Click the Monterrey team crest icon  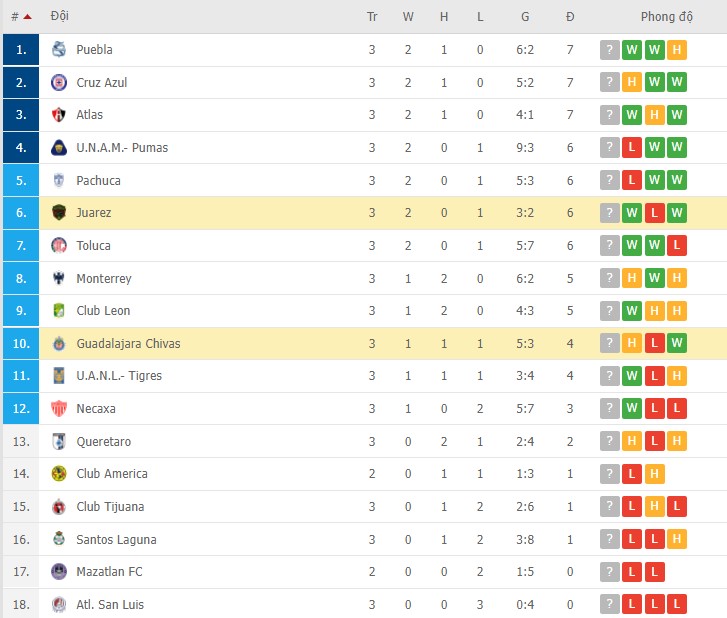(x=58, y=278)
